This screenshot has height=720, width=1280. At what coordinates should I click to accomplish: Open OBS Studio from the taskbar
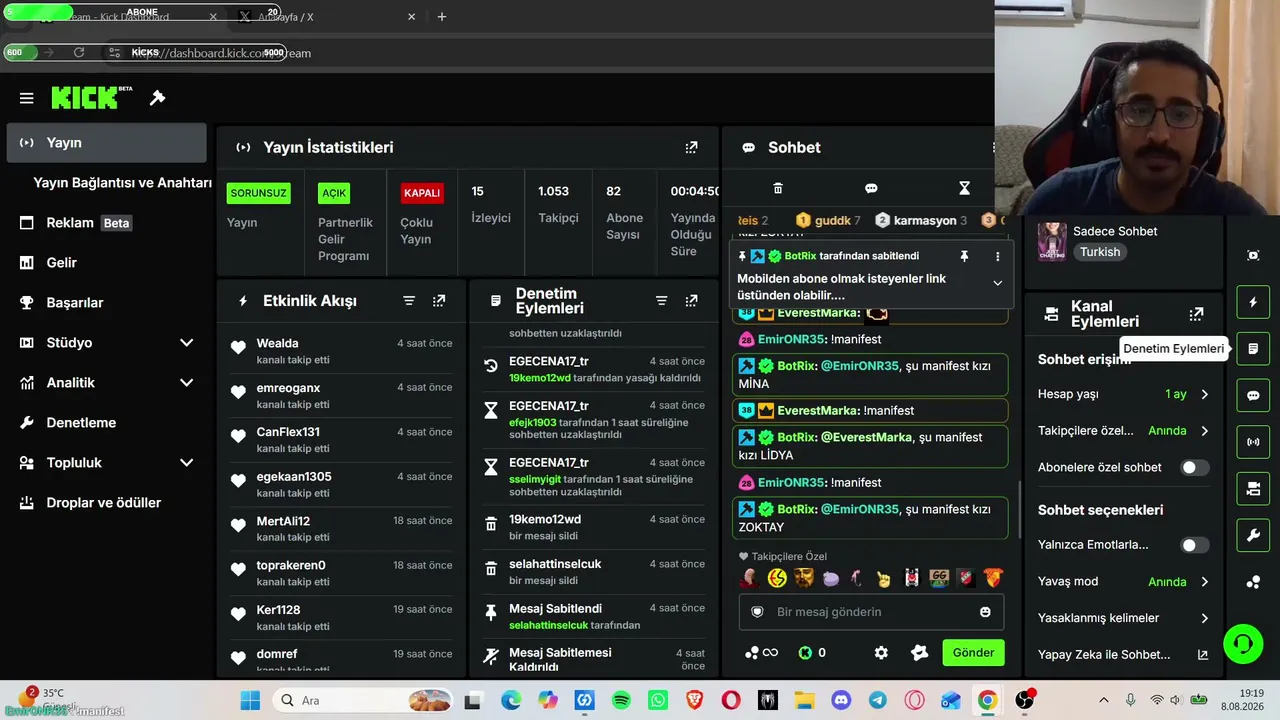pyautogui.click(x=1024, y=701)
